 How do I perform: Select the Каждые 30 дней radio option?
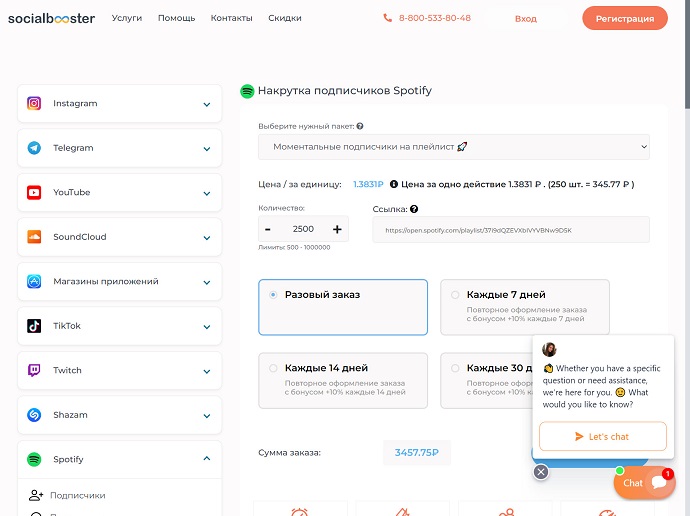tap(455, 368)
